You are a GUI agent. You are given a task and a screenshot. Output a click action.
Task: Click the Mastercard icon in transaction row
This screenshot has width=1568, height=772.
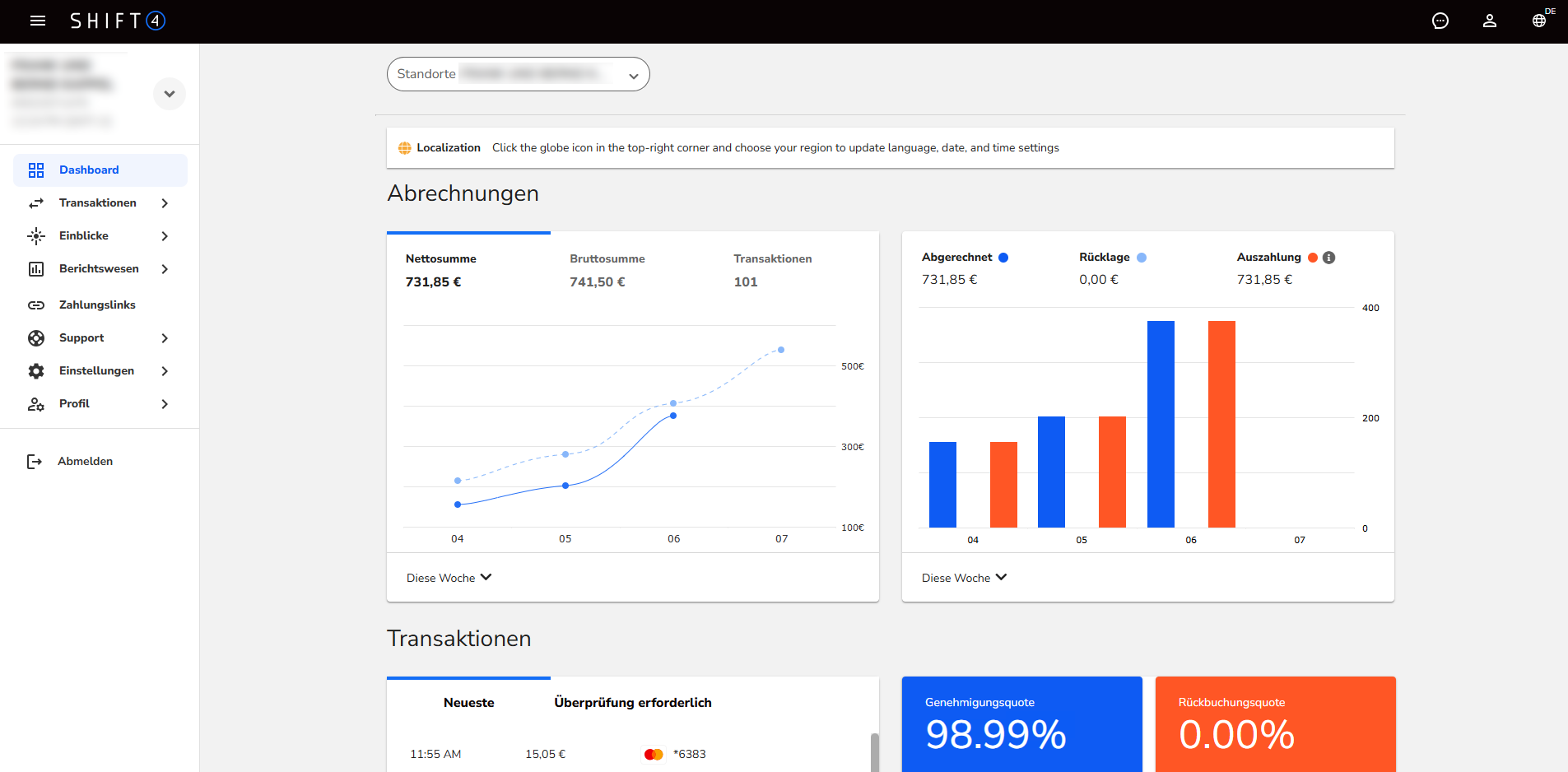pyautogui.click(x=654, y=754)
